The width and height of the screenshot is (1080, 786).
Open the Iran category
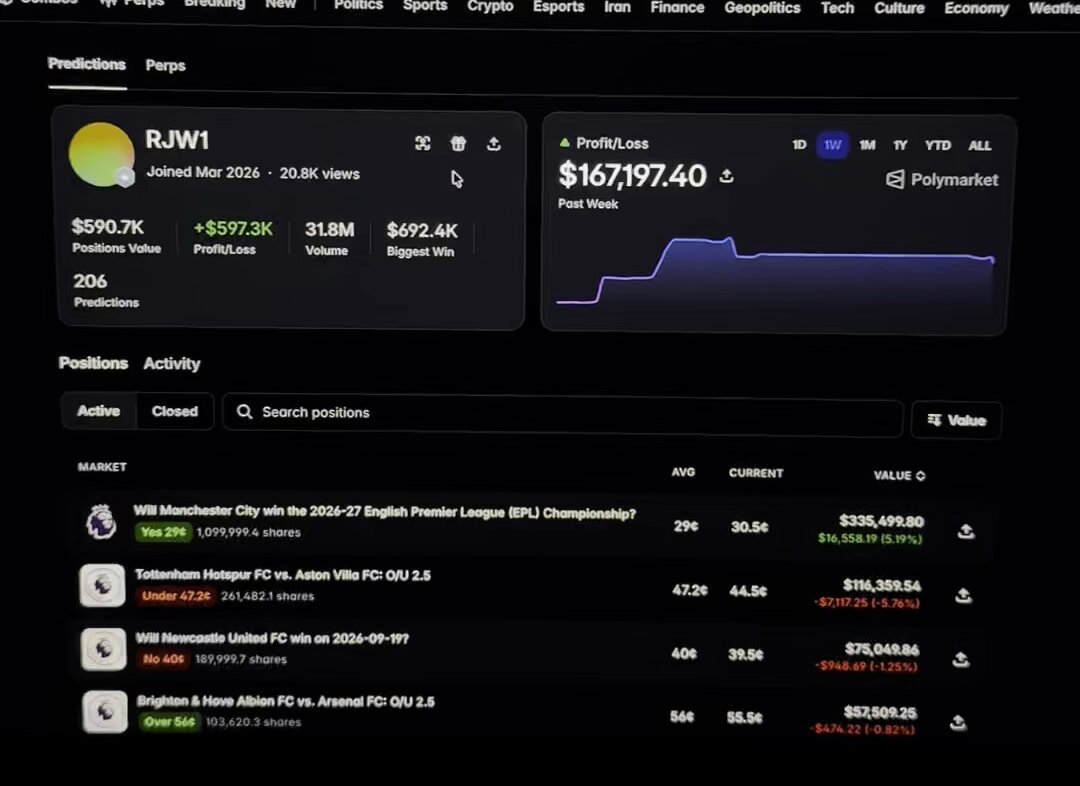[617, 7]
